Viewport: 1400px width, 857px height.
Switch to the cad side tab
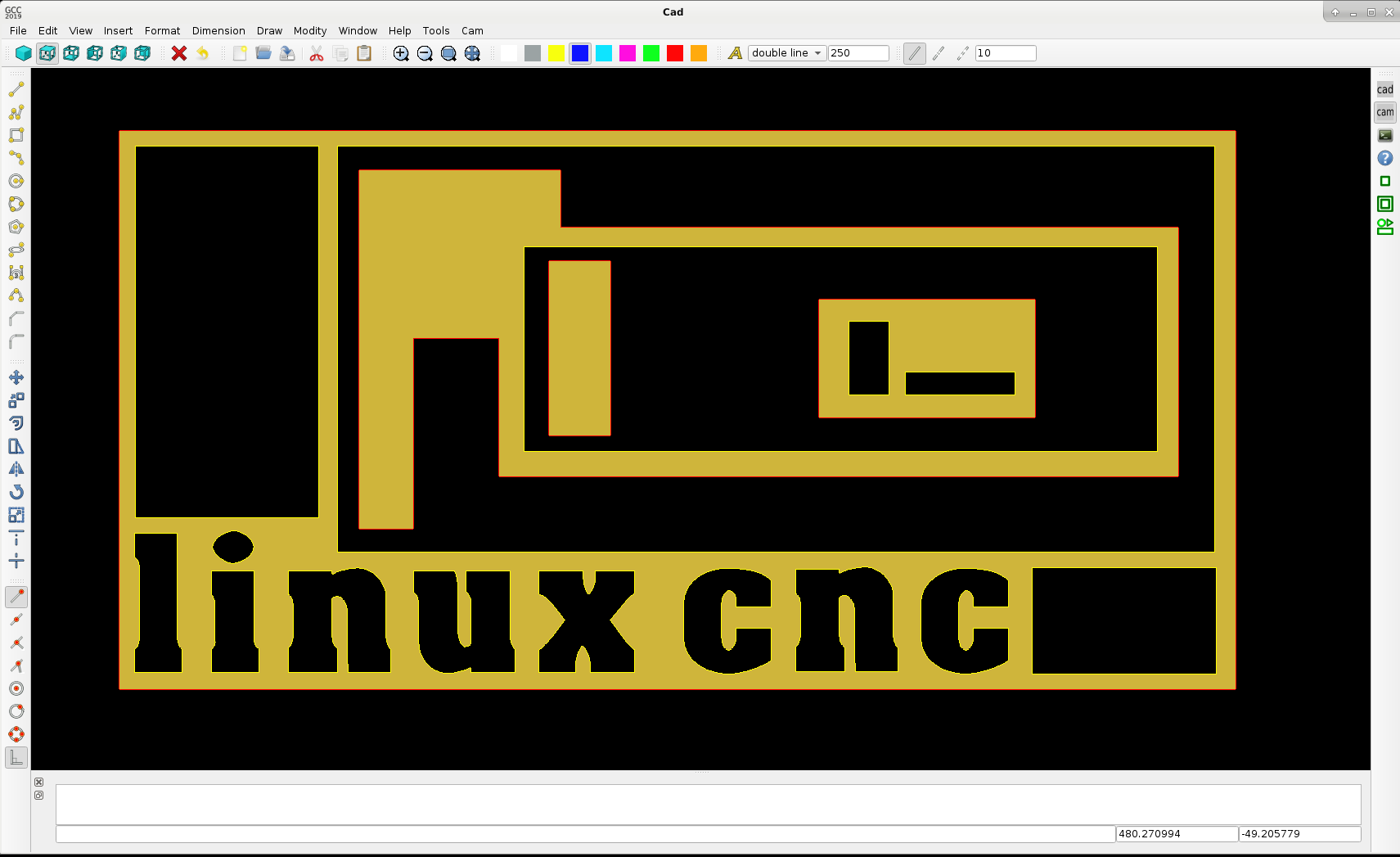[x=1385, y=89]
